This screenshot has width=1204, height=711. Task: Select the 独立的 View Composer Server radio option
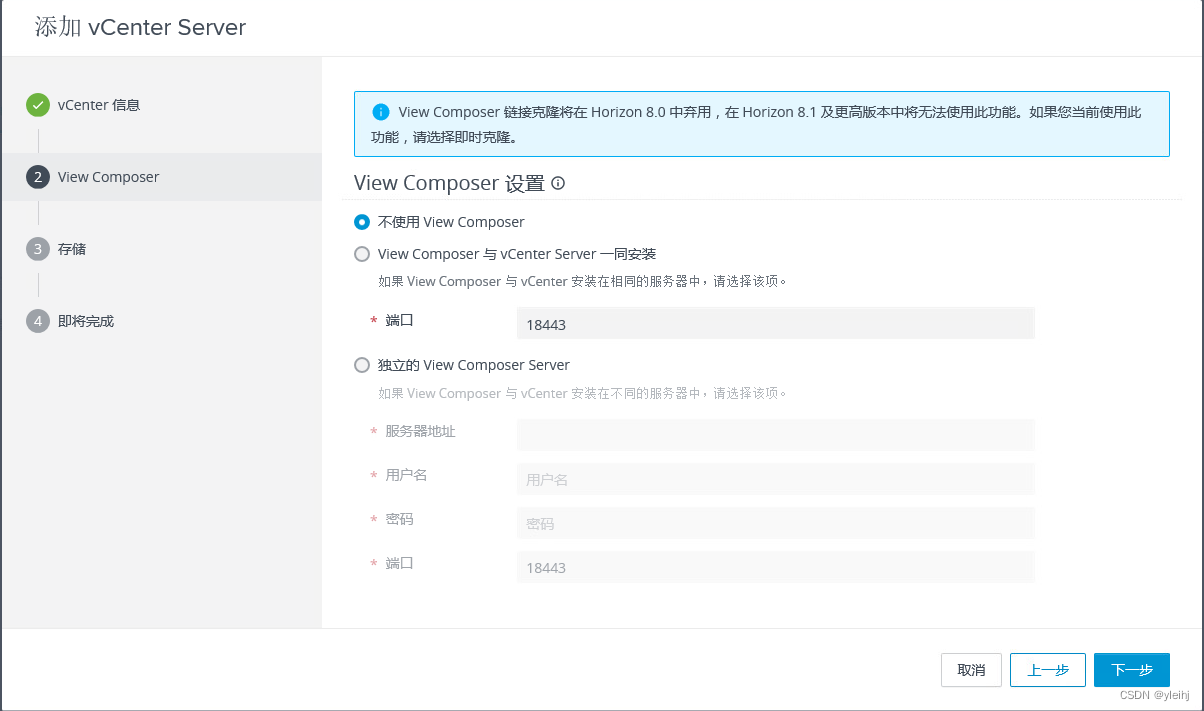coord(362,366)
